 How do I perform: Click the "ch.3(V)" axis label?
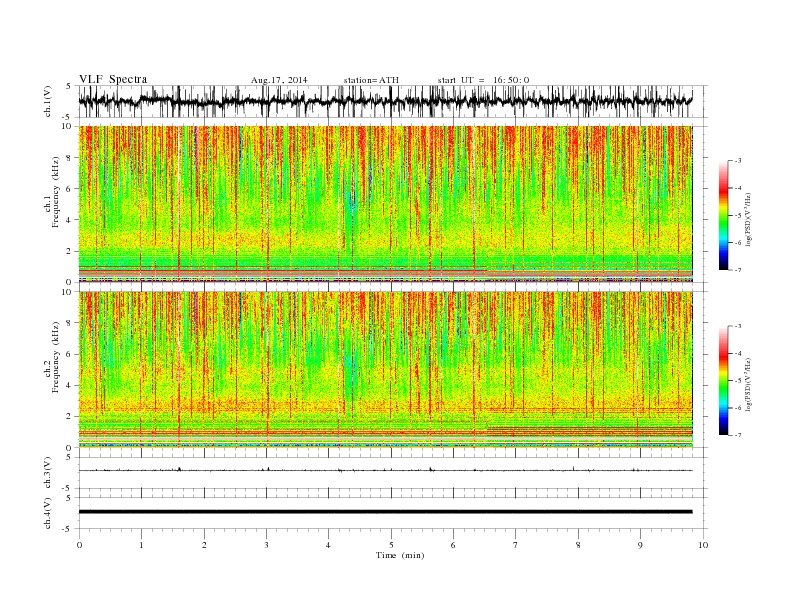click(48, 473)
